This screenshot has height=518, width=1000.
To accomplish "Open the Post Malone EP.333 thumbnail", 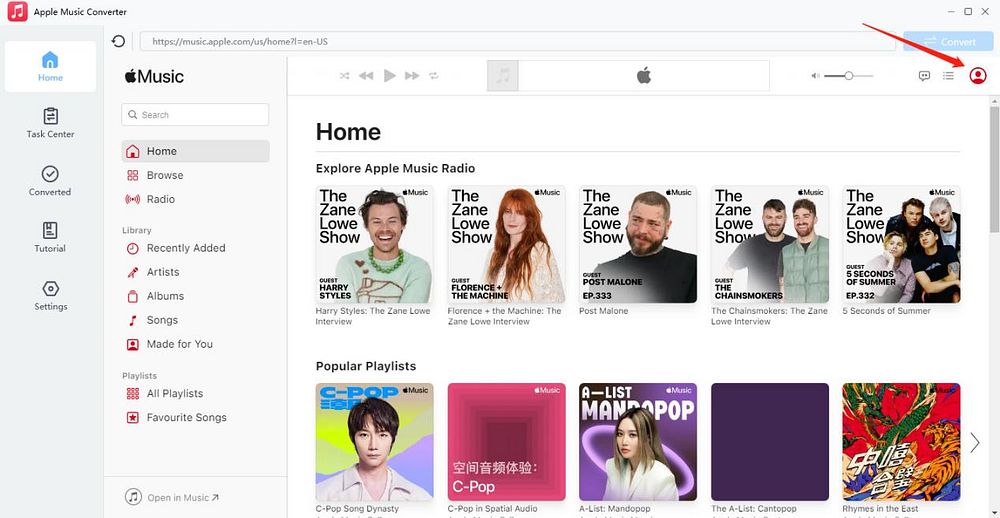I will [x=638, y=244].
